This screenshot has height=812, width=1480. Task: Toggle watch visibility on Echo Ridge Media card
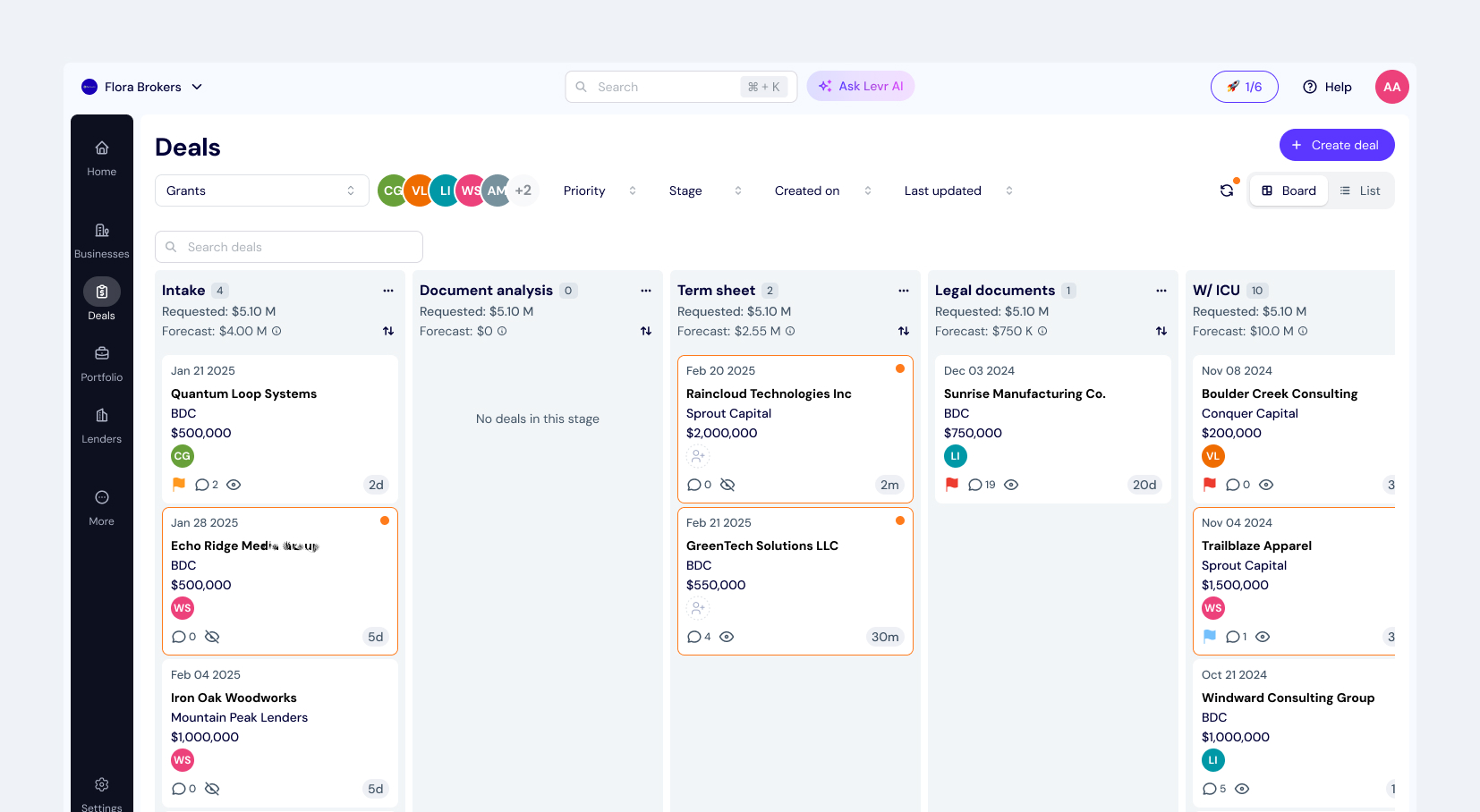(x=212, y=637)
